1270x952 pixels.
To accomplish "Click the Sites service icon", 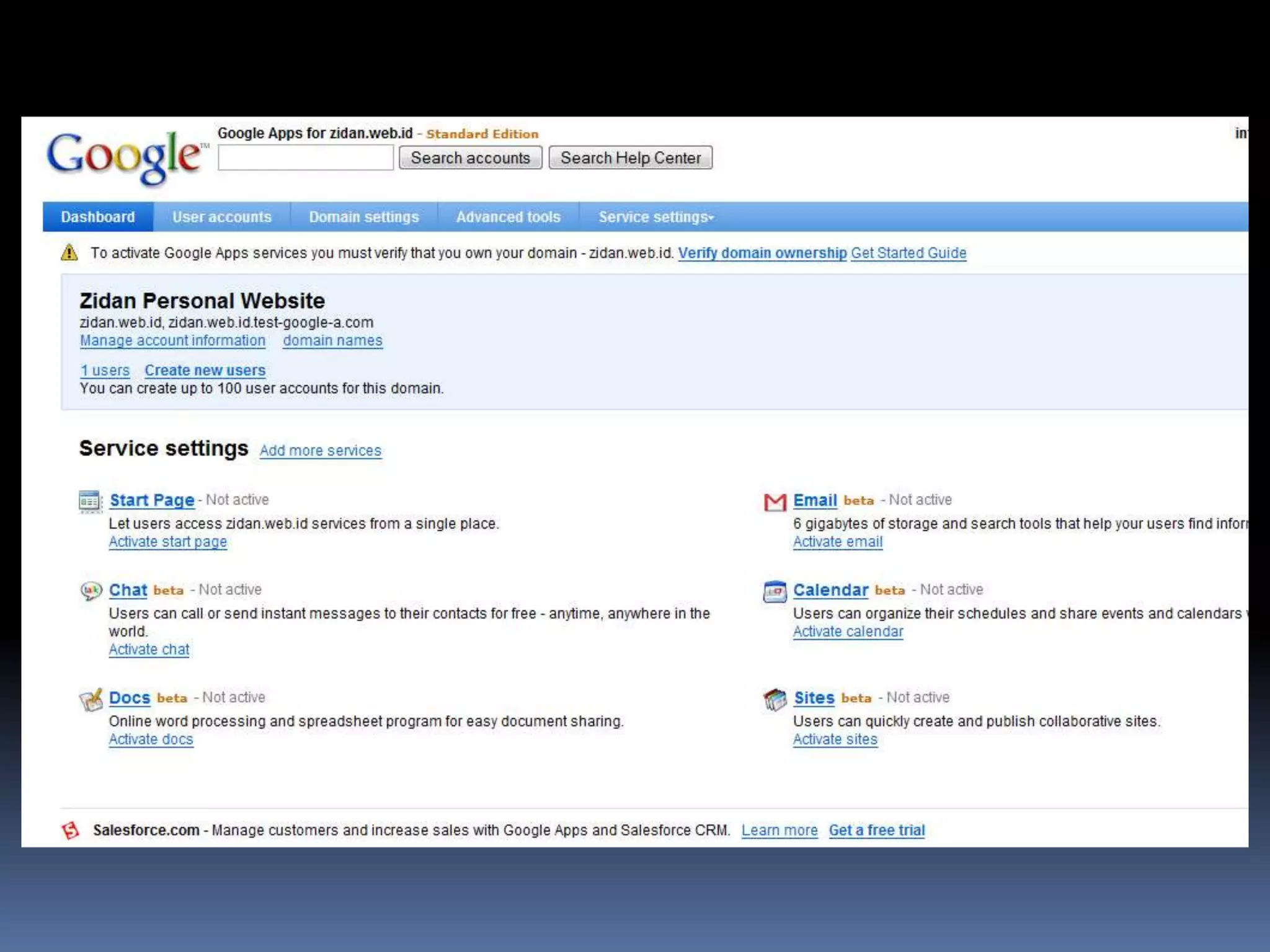I will click(x=775, y=700).
